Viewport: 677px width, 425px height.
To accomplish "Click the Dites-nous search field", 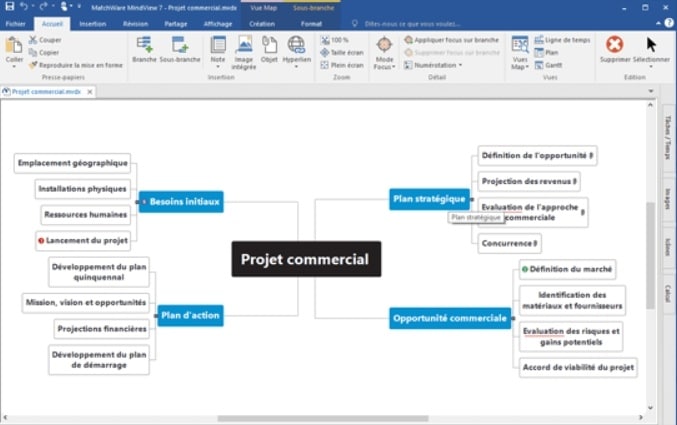I will (412, 24).
